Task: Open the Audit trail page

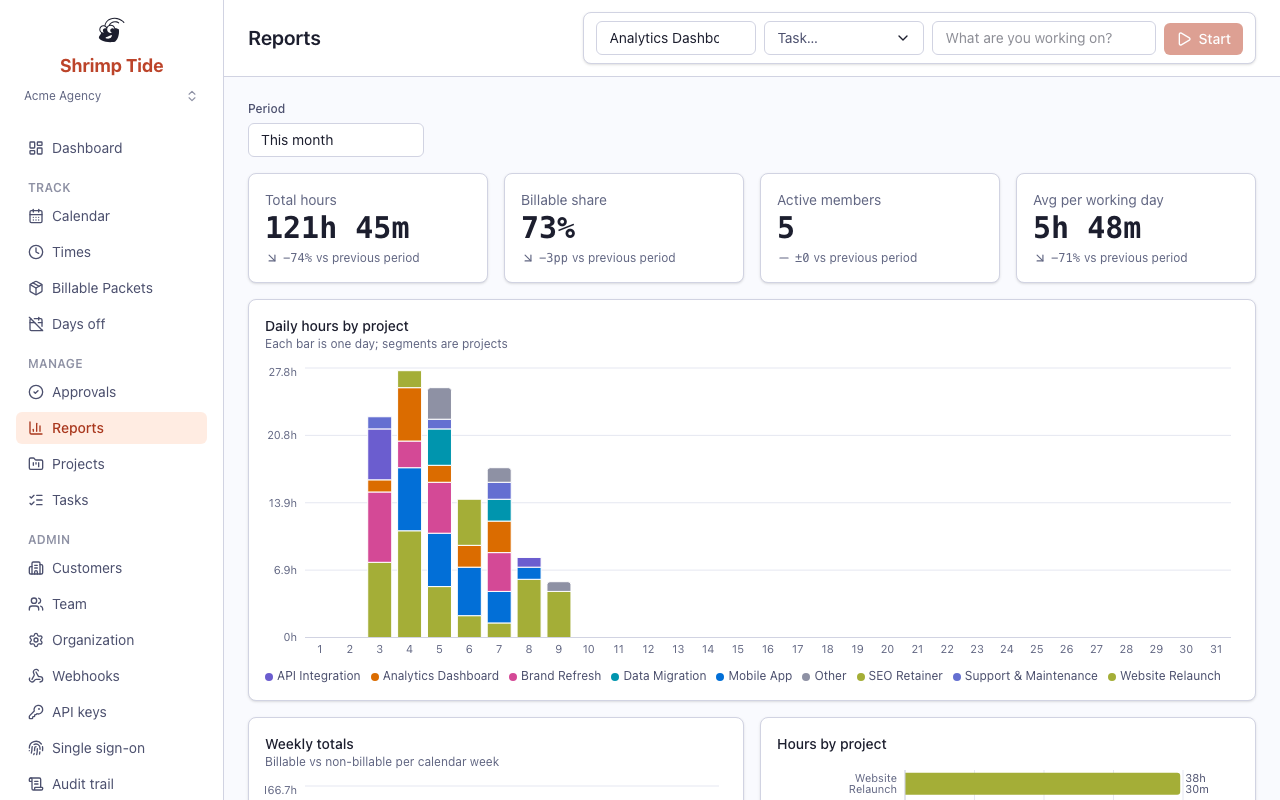Action: coord(111,784)
